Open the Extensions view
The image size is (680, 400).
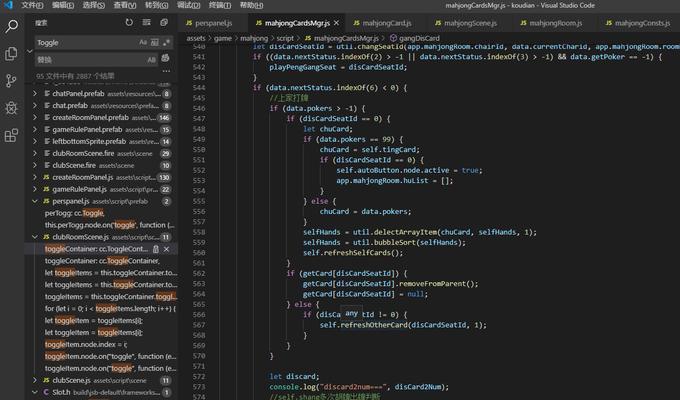click(12, 135)
